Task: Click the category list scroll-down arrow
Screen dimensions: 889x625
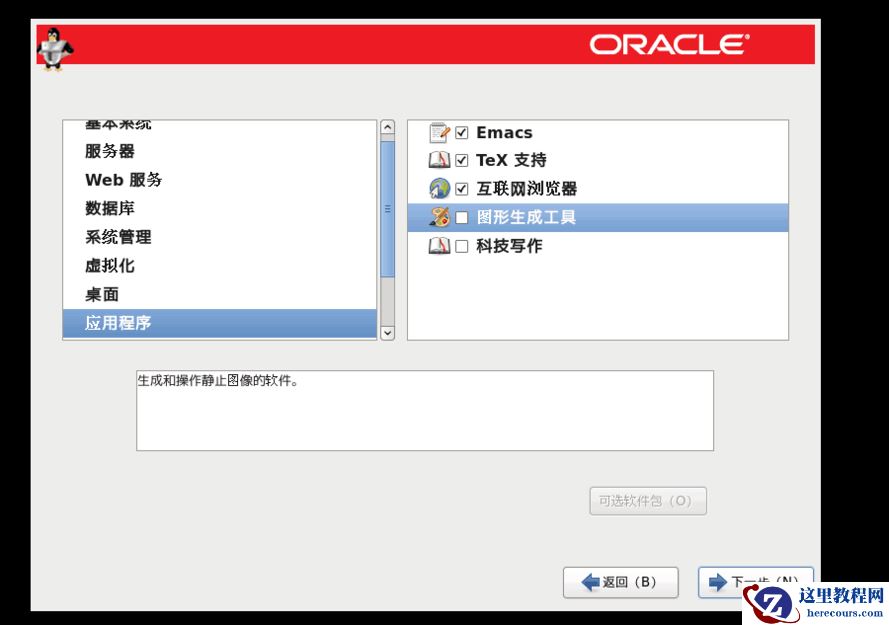Action: (x=387, y=333)
